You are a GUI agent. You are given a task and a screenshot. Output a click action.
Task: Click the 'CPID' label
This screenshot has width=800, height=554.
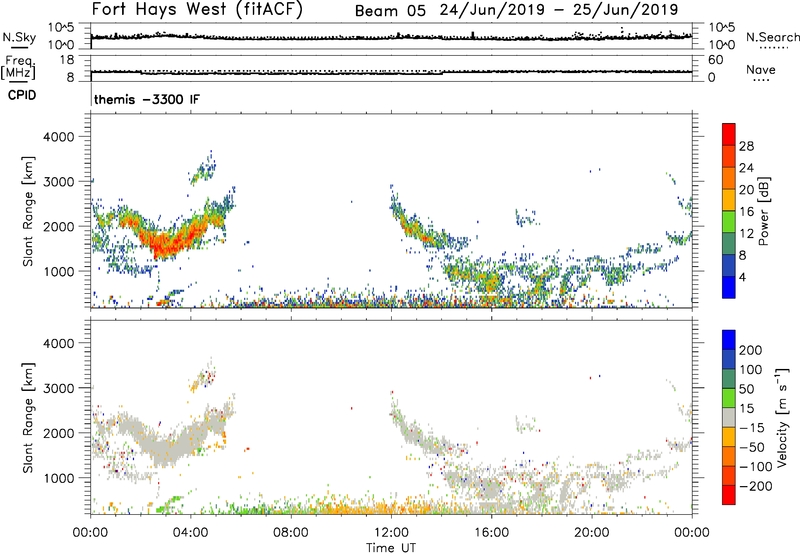(x=22, y=95)
